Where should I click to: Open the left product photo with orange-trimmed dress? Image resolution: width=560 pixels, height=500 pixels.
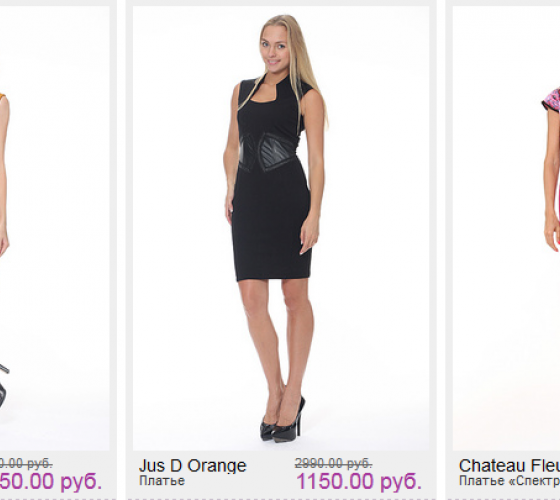55,228
